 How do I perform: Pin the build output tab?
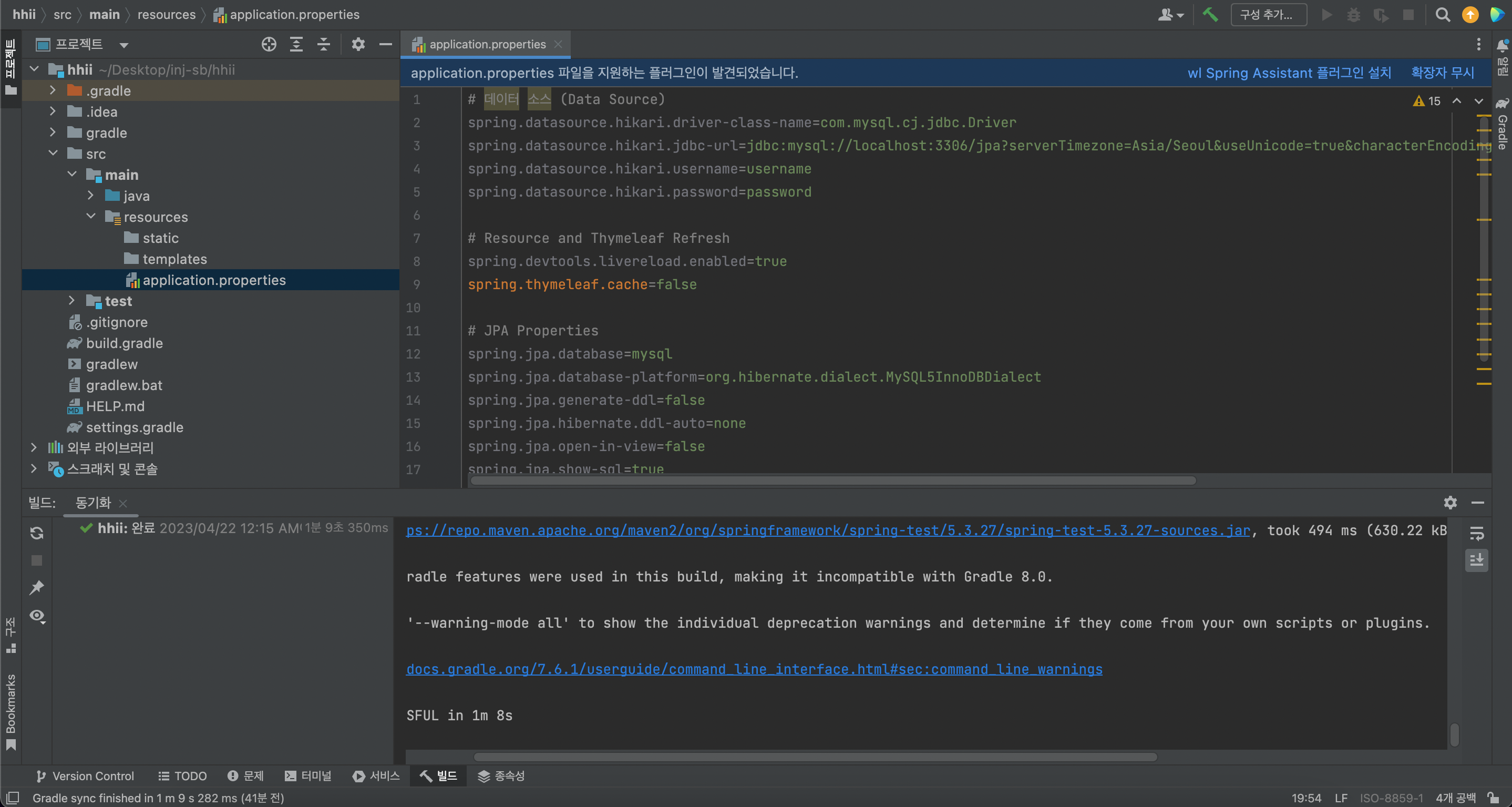37,587
